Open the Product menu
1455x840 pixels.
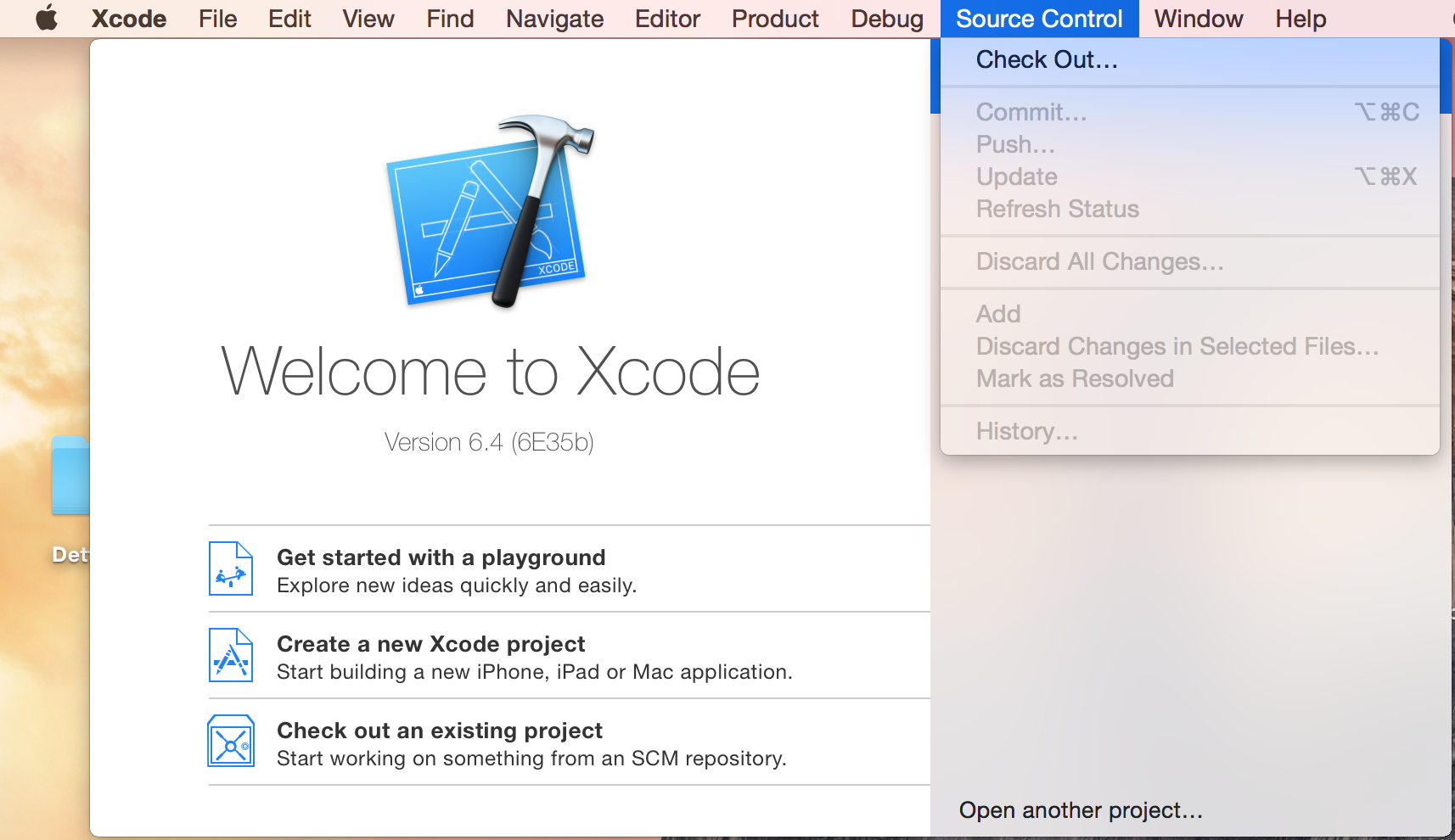[x=775, y=19]
